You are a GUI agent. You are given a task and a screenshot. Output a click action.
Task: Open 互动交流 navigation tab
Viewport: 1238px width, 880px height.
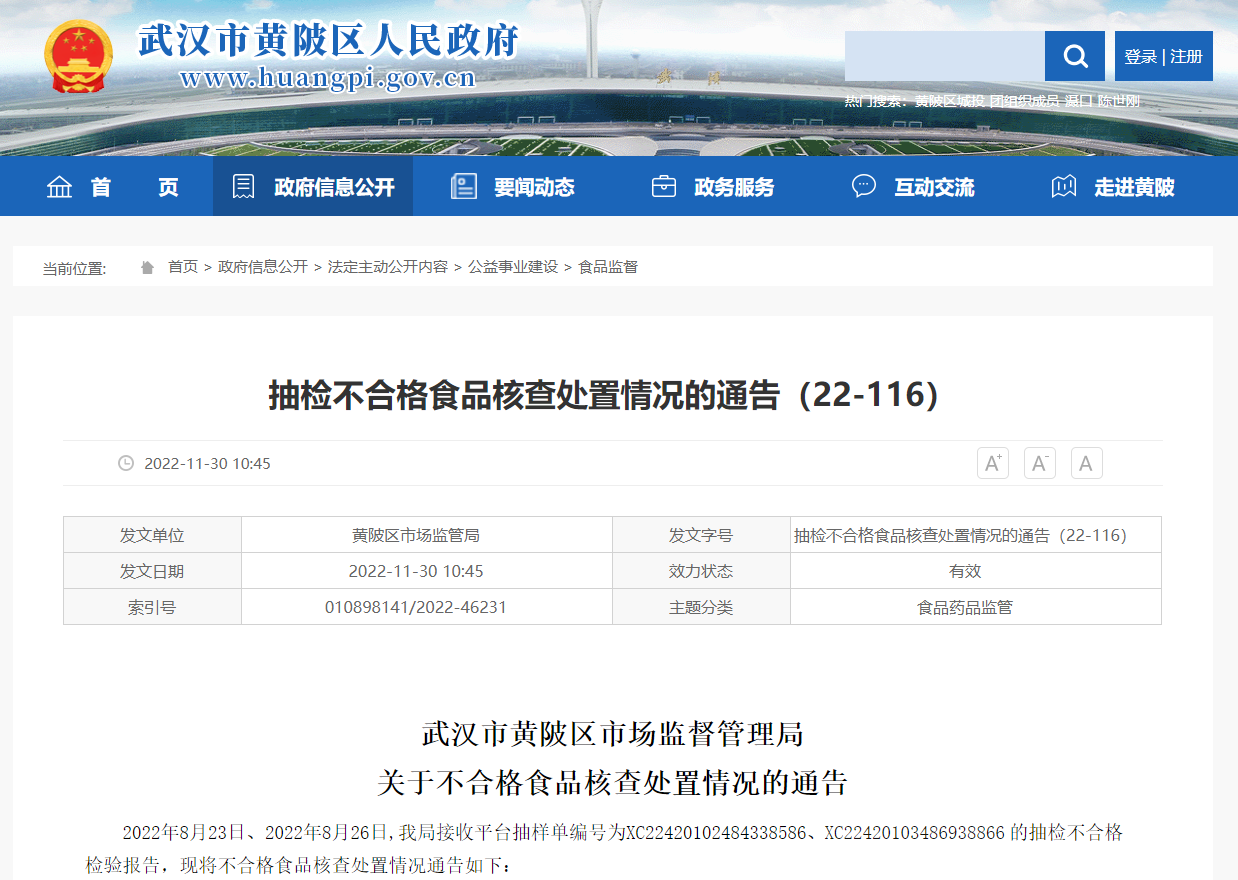913,186
